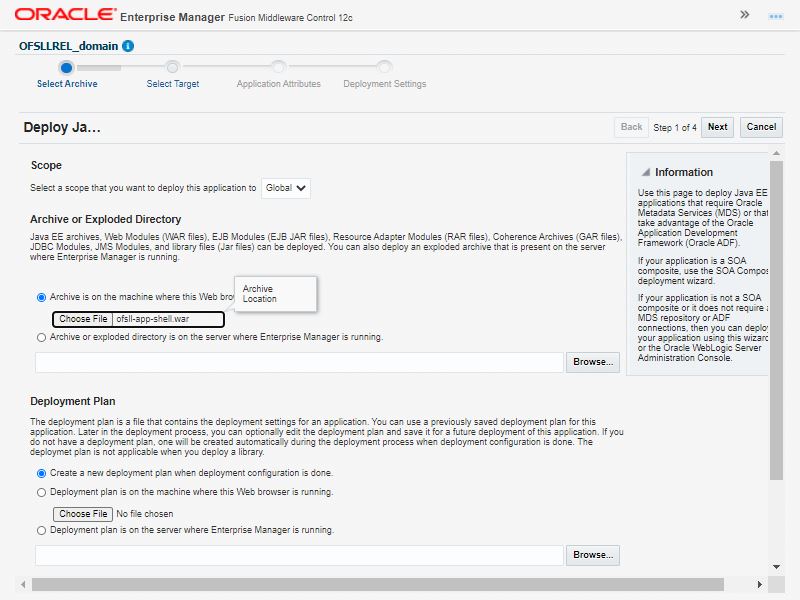Open the Global scope dropdown
The width and height of the screenshot is (800, 600).
click(x=286, y=188)
